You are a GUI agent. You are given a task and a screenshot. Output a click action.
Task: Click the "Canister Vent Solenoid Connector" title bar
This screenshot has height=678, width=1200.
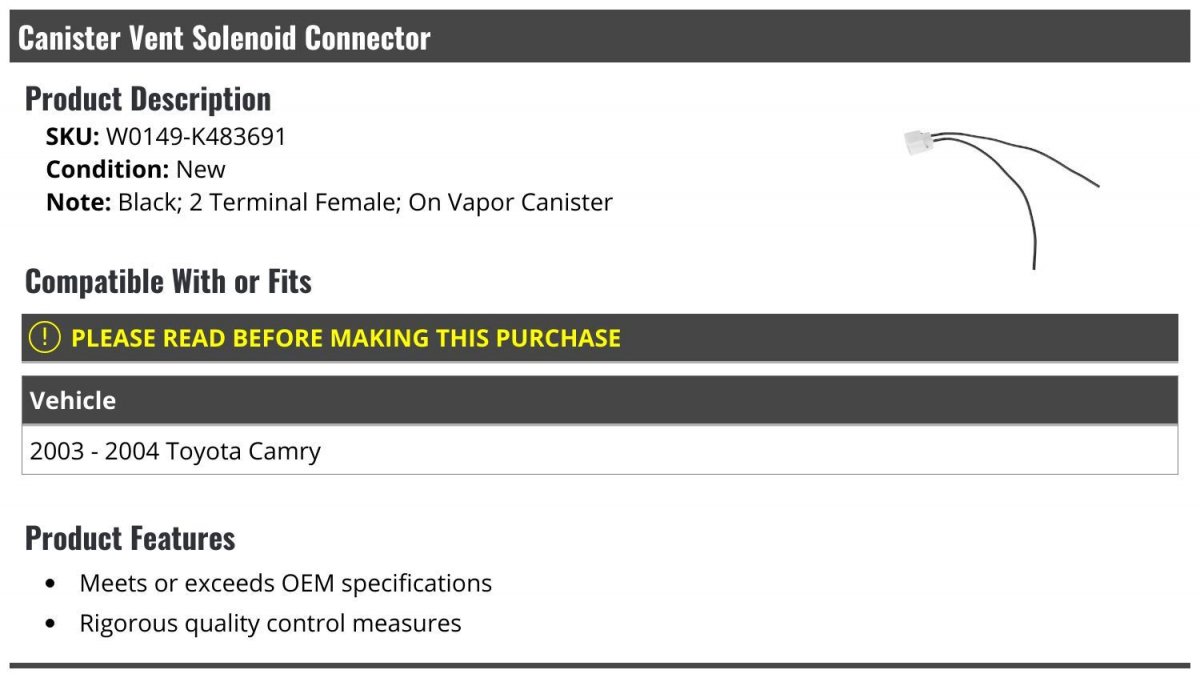click(224, 38)
